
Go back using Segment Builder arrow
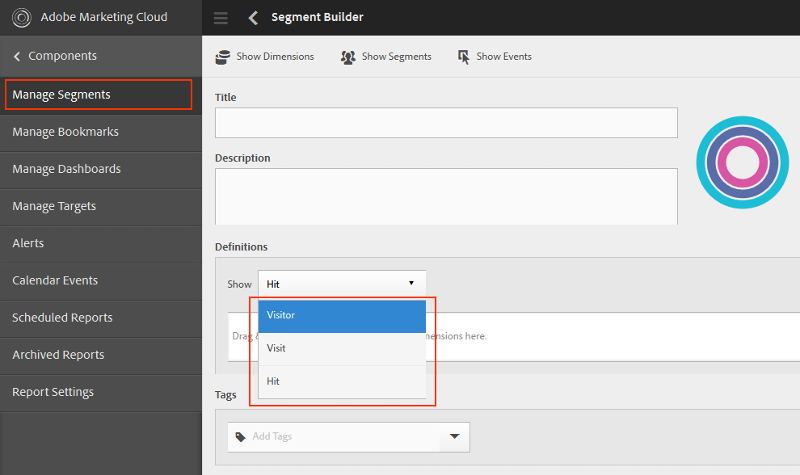[253, 17]
